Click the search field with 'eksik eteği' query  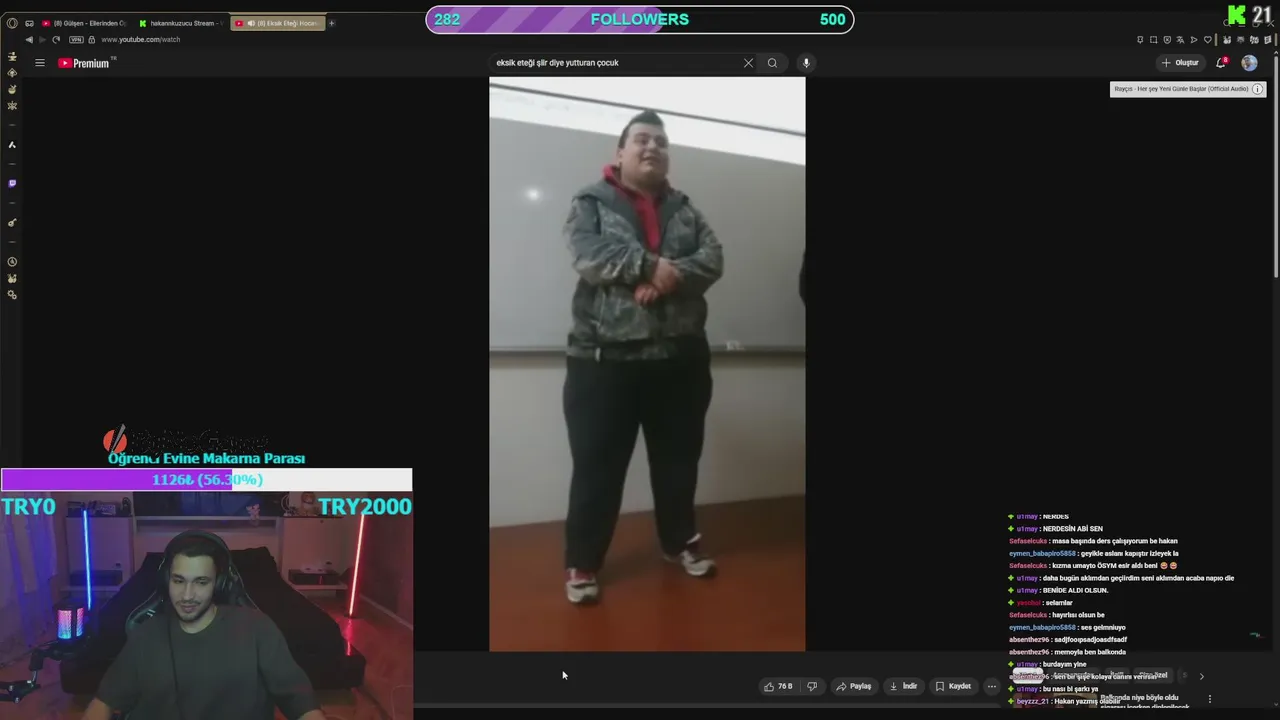click(x=615, y=63)
